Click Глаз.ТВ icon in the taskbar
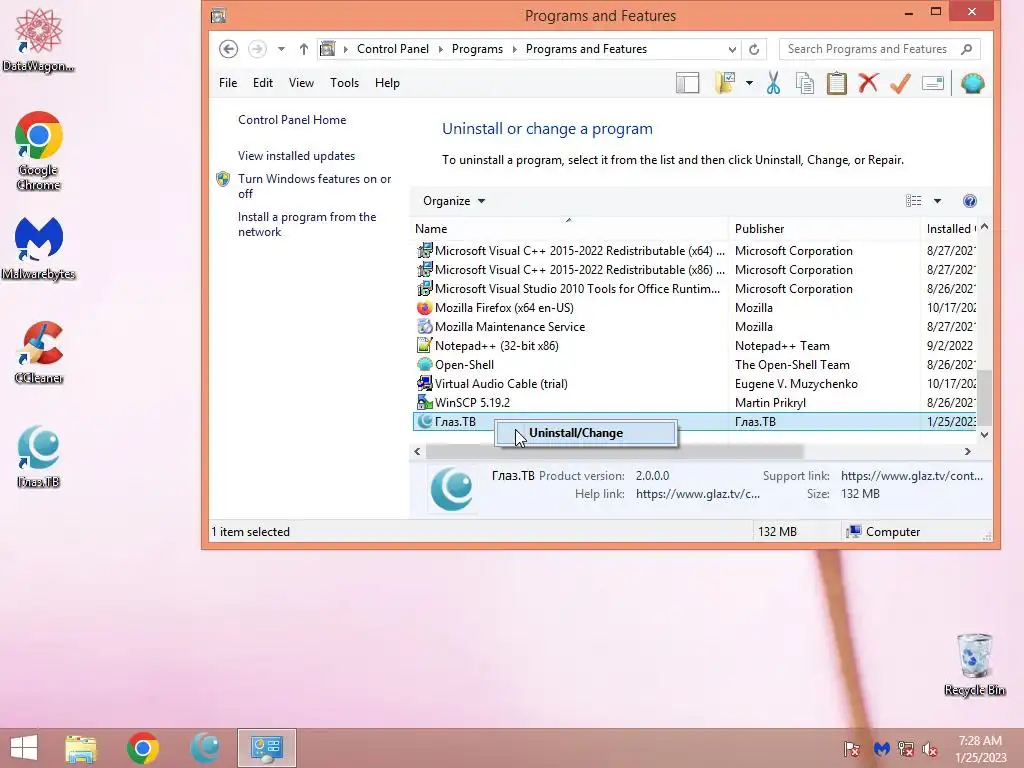Screen dimensions: 1024x768 [204, 748]
